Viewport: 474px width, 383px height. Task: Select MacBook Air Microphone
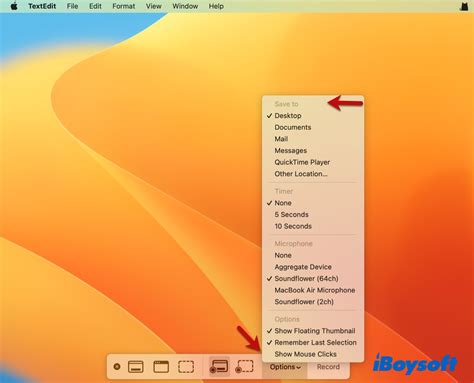(x=313, y=290)
